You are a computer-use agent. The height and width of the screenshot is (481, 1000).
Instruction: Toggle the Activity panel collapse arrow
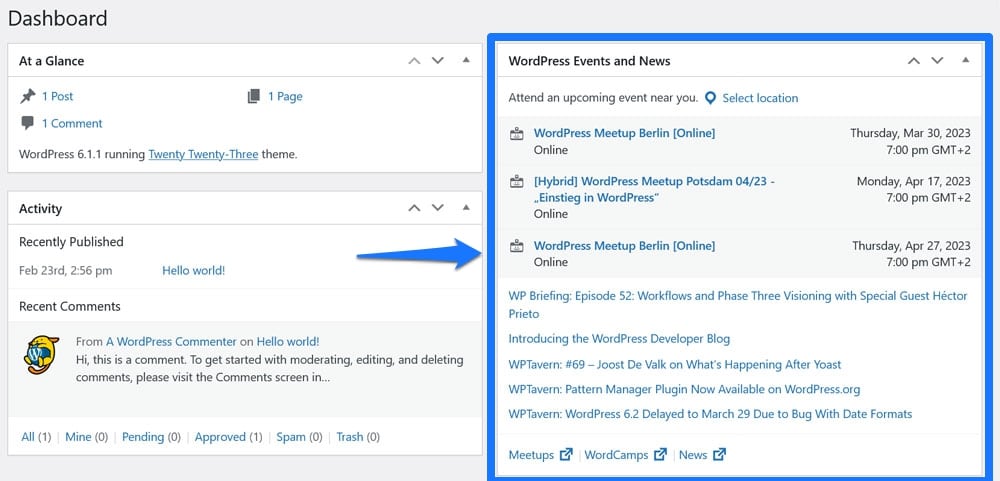click(x=465, y=208)
